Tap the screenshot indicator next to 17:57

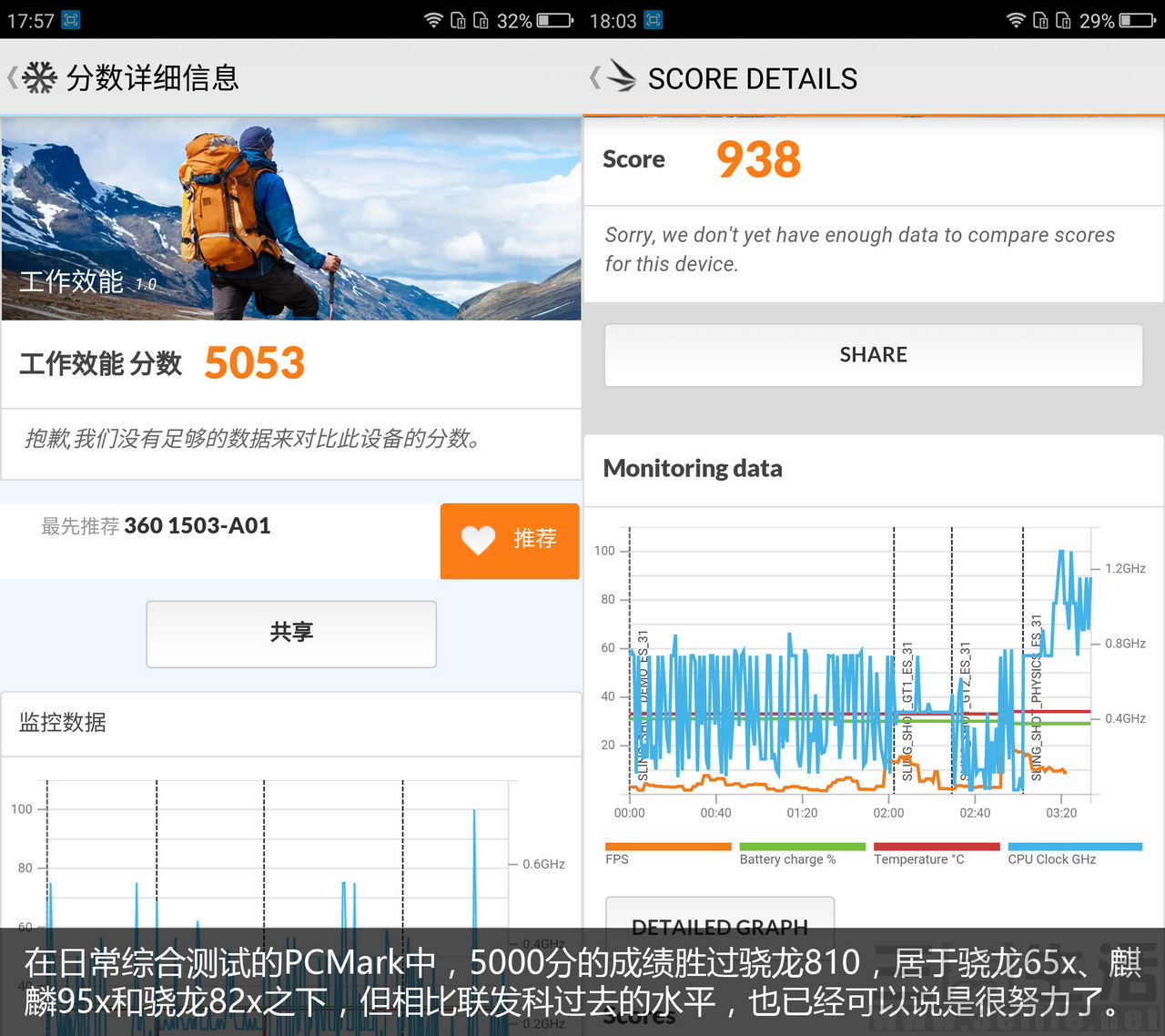pyautogui.click(x=71, y=19)
